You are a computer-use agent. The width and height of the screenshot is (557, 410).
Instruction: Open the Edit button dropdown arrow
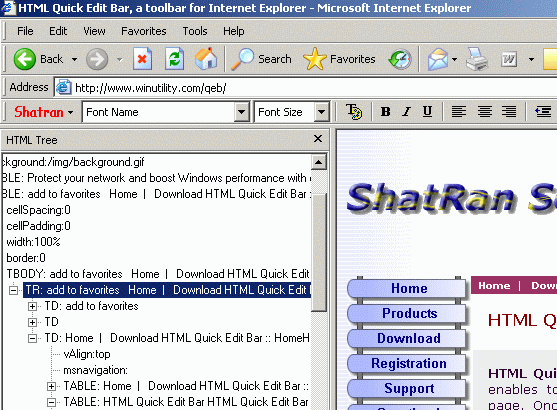531,59
